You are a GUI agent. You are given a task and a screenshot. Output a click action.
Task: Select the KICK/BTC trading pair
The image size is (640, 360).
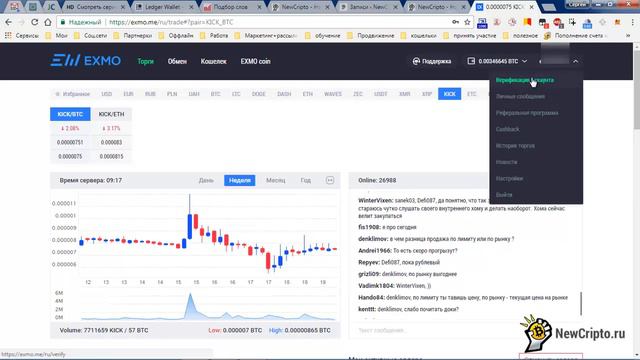click(x=70, y=114)
